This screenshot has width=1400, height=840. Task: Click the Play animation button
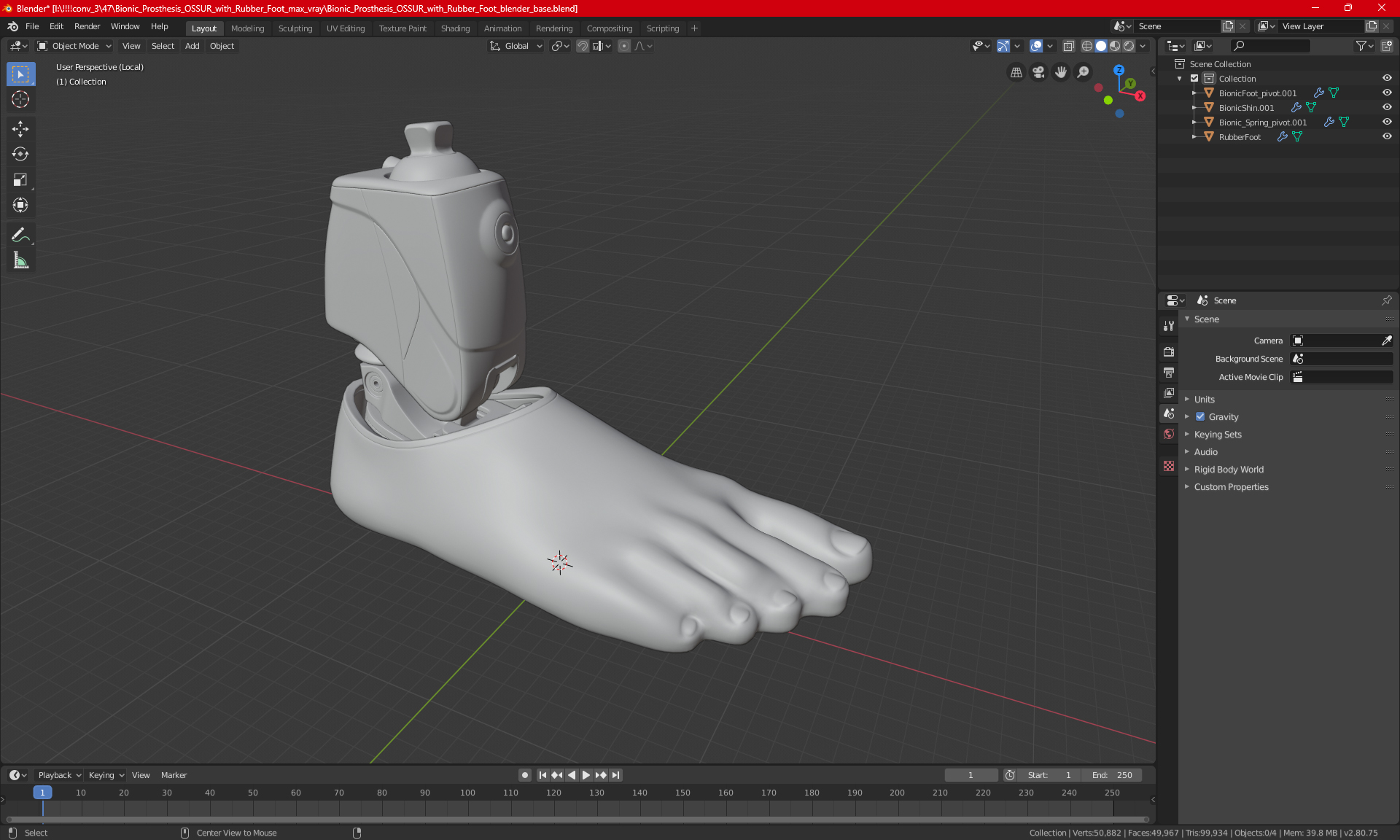tap(586, 775)
